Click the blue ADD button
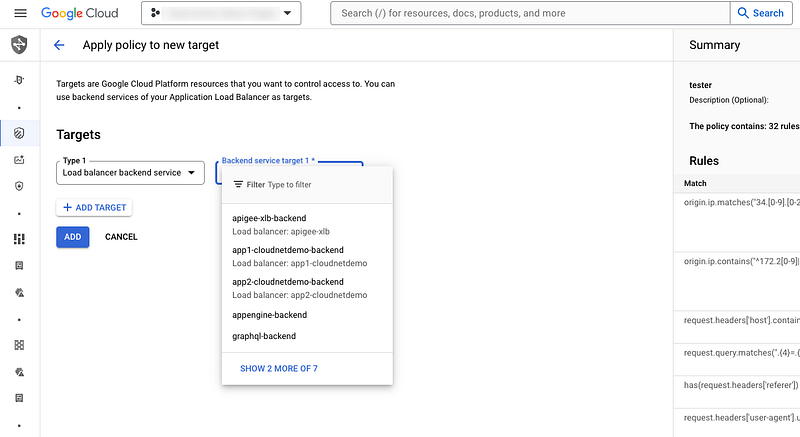The width and height of the screenshot is (800, 437). 72,237
